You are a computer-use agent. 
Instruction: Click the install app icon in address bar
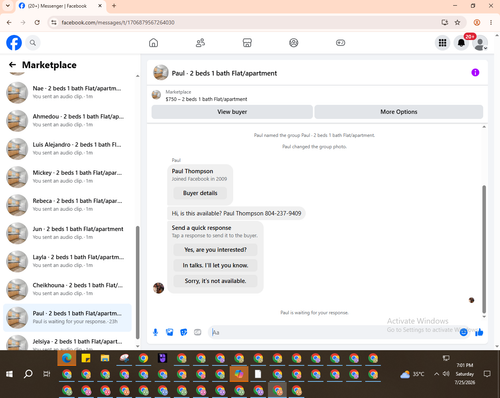[x=445, y=22]
